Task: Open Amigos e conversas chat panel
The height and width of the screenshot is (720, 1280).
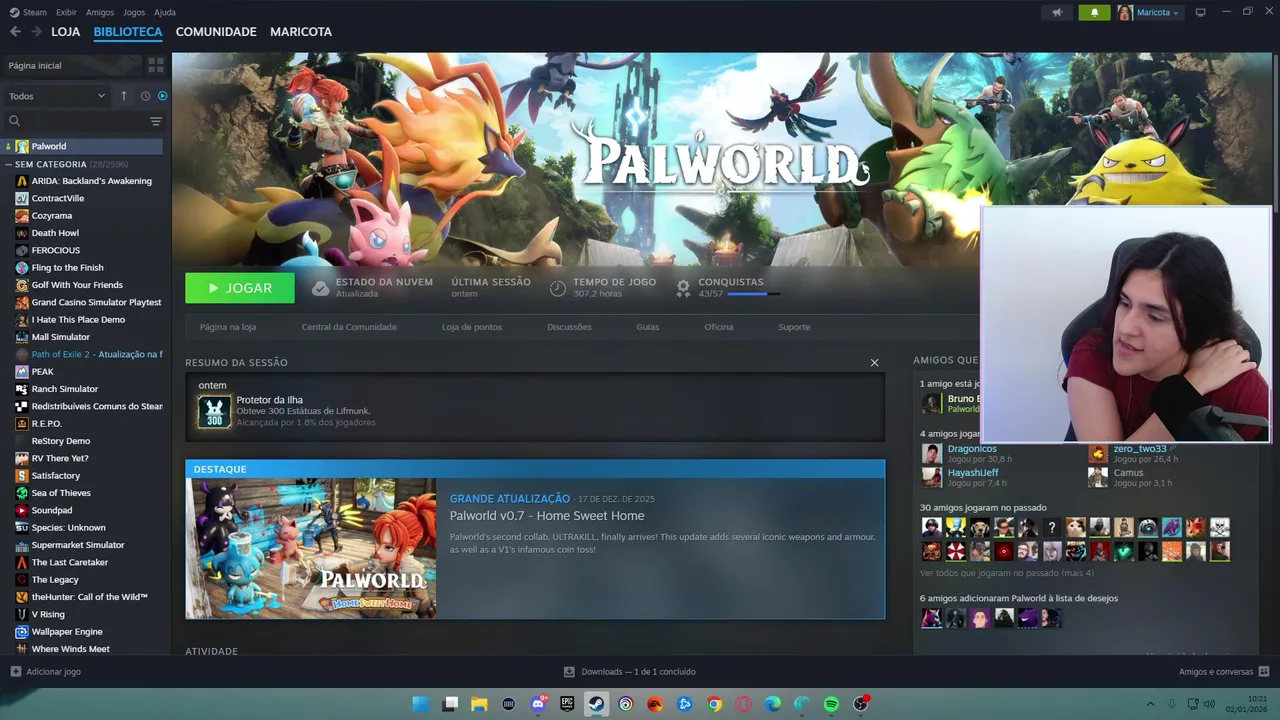Action: point(1223,672)
